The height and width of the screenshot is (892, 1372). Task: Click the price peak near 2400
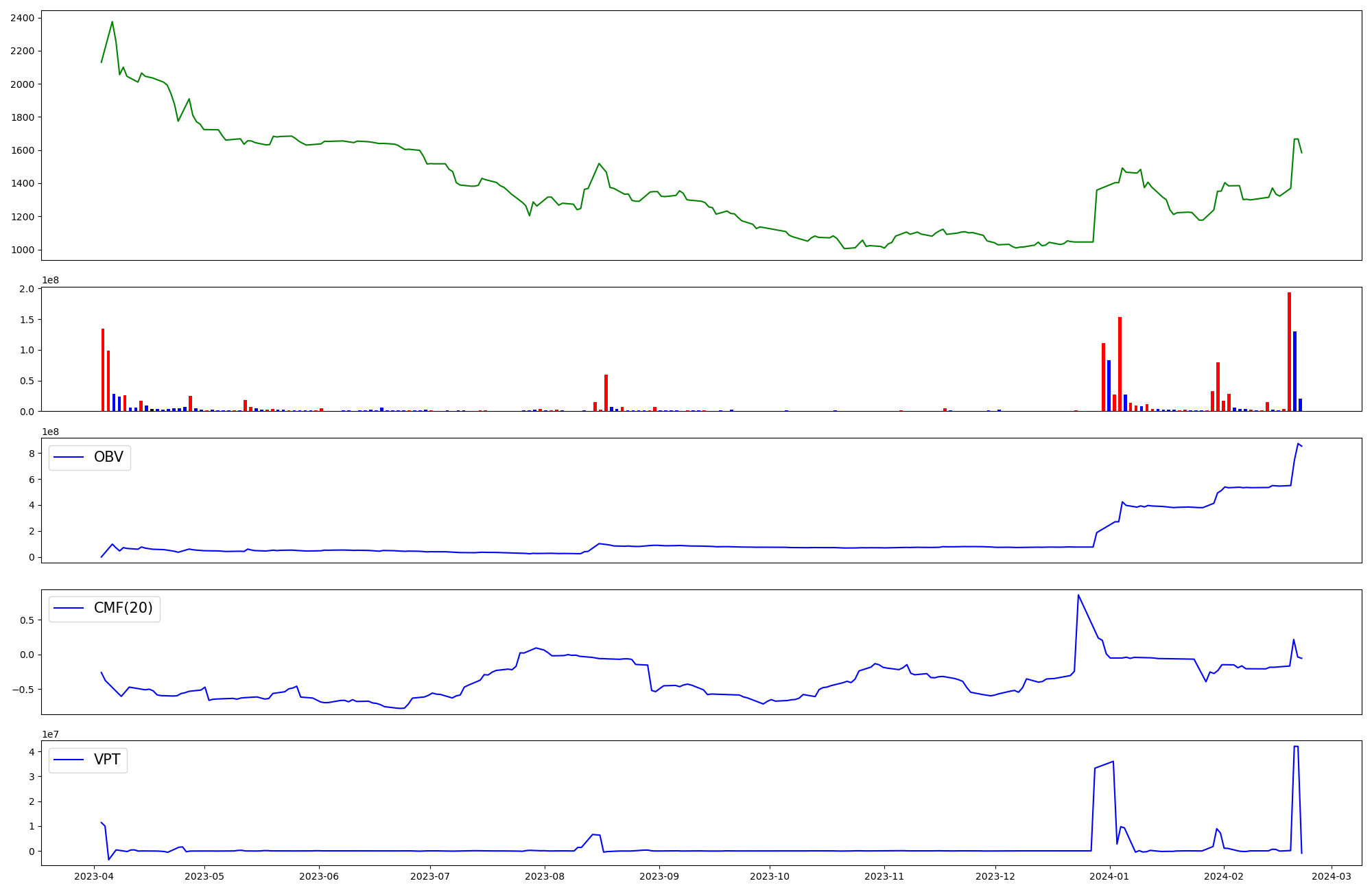[113, 22]
